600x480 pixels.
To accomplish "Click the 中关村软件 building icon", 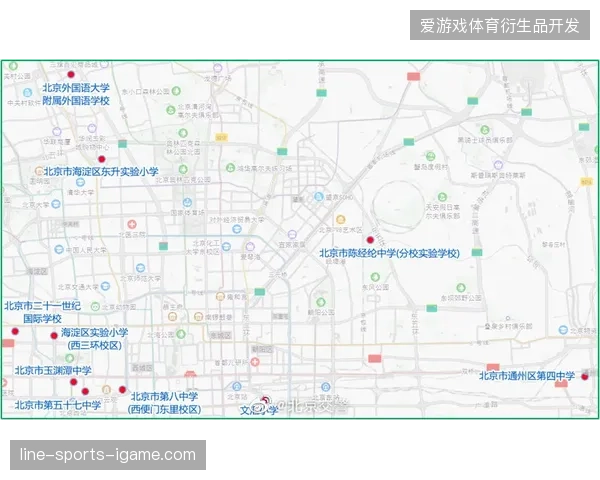I will tap(27, 92).
